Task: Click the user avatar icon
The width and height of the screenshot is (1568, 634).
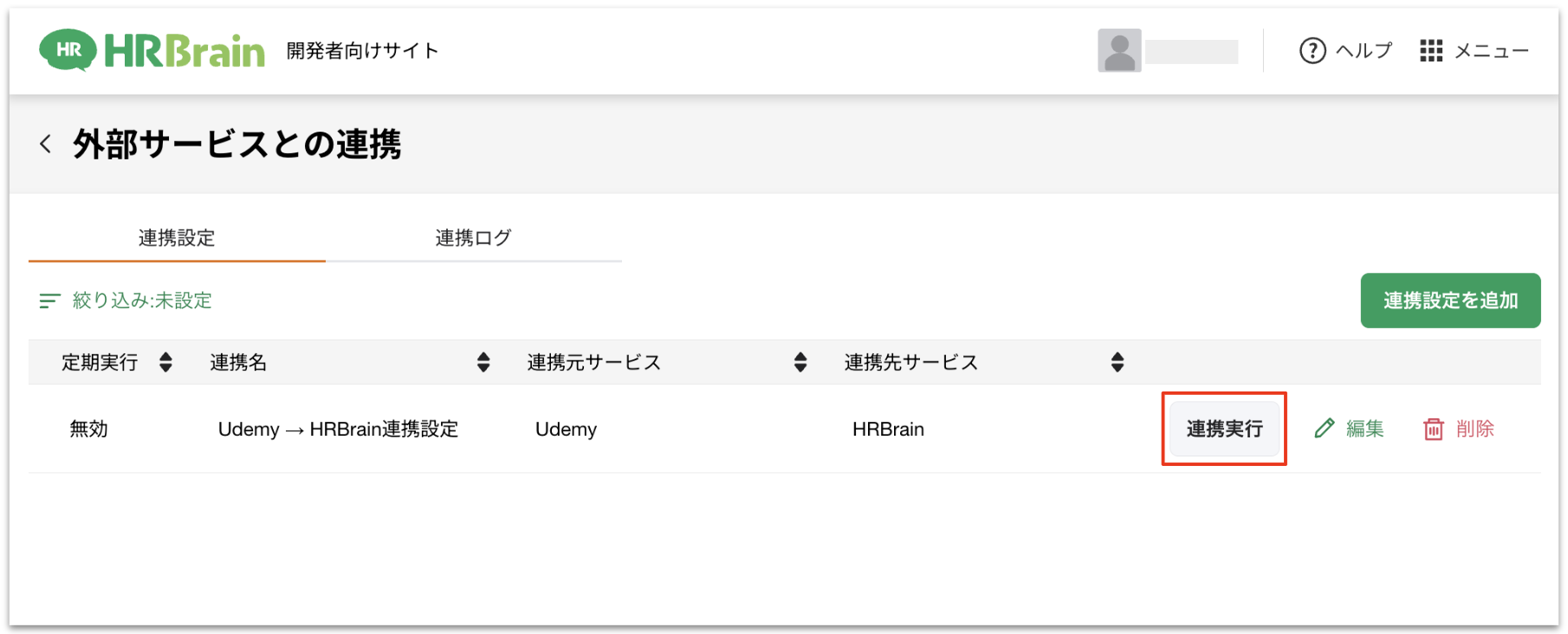Action: click(1118, 51)
